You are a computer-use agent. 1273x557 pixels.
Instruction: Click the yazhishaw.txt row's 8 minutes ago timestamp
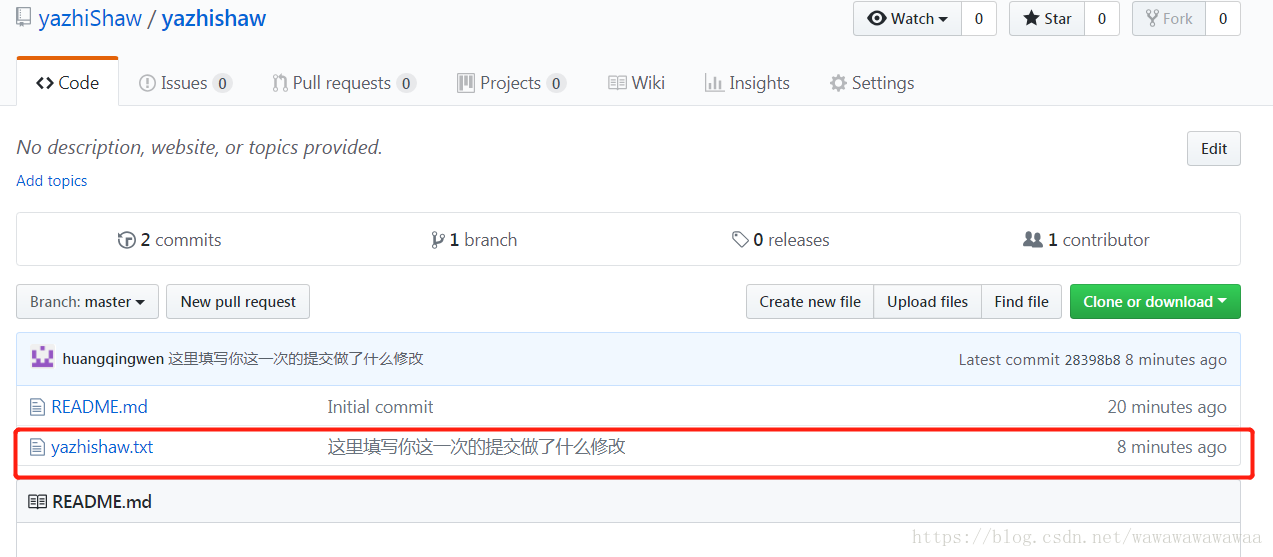click(x=1172, y=447)
